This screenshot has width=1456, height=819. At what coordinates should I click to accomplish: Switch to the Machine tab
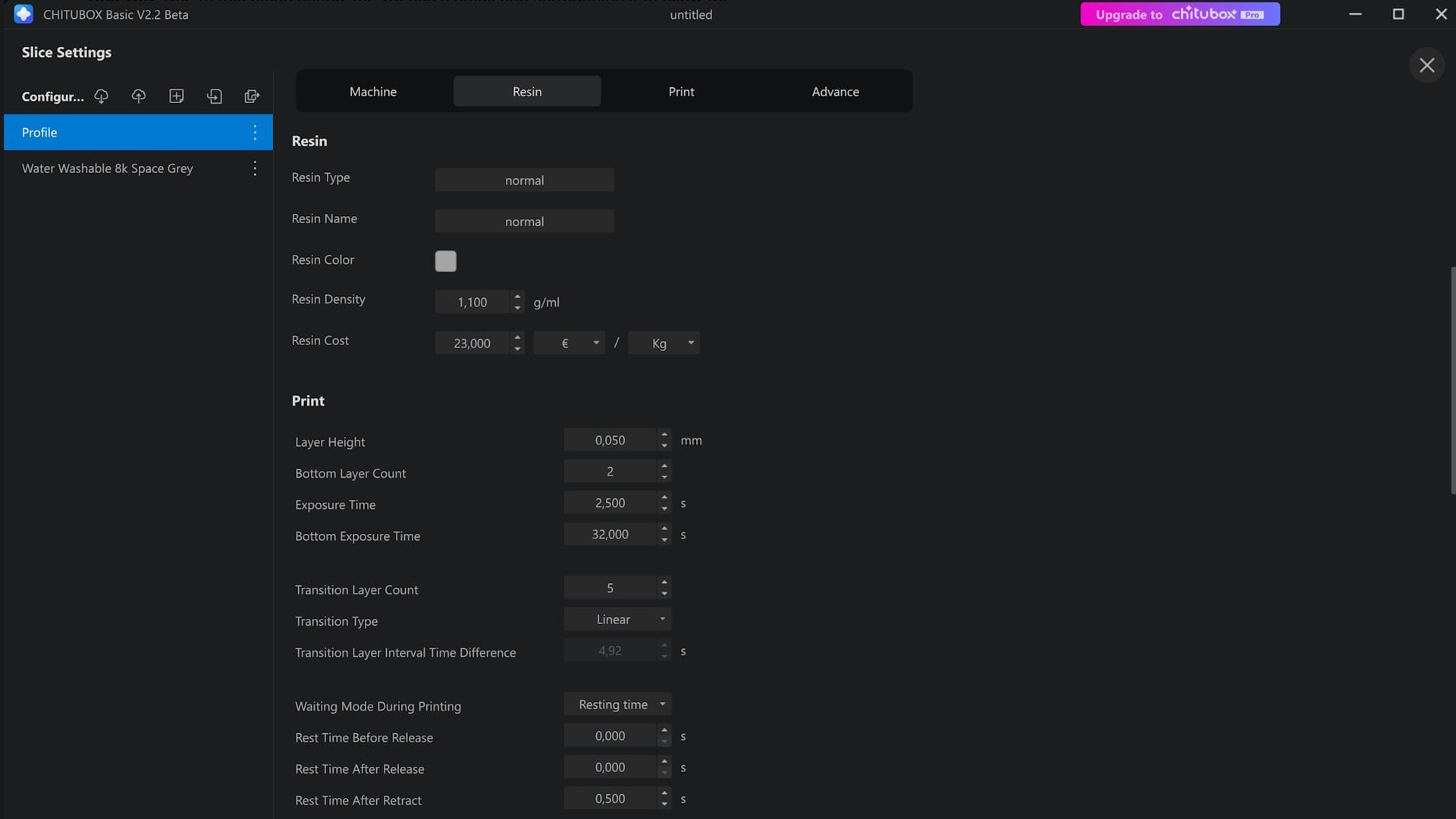click(x=373, y=92)
